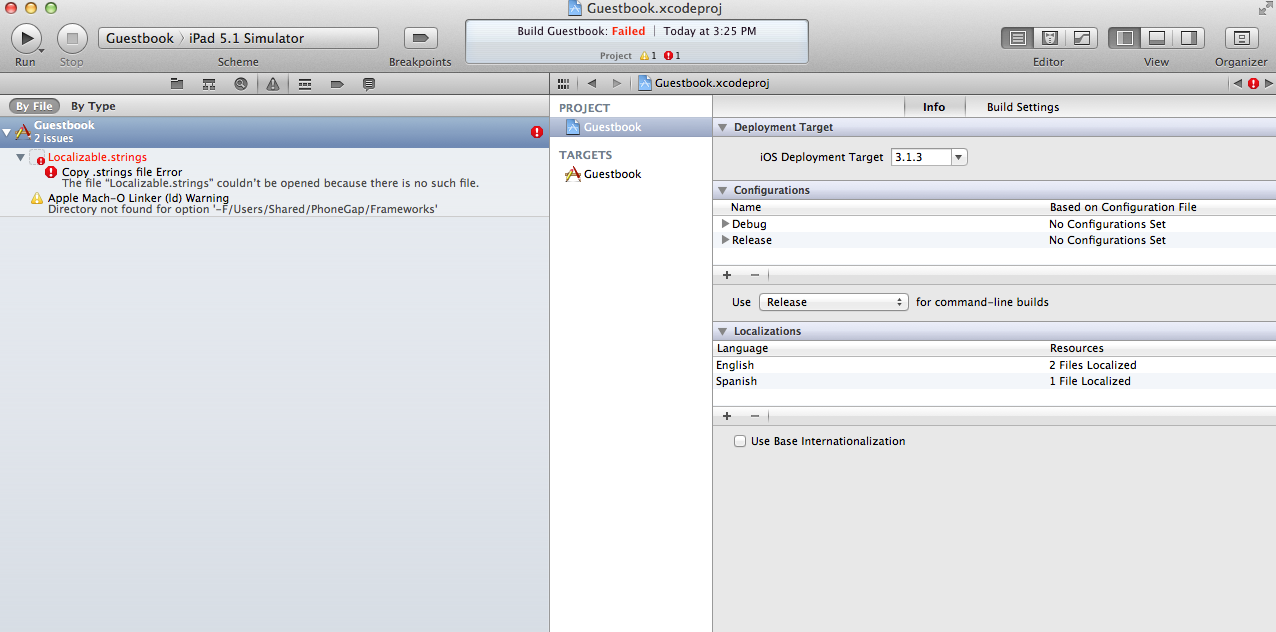Open the Release command-line builds popup
This screenshot has height=632, width=1276.
point(833,302)
